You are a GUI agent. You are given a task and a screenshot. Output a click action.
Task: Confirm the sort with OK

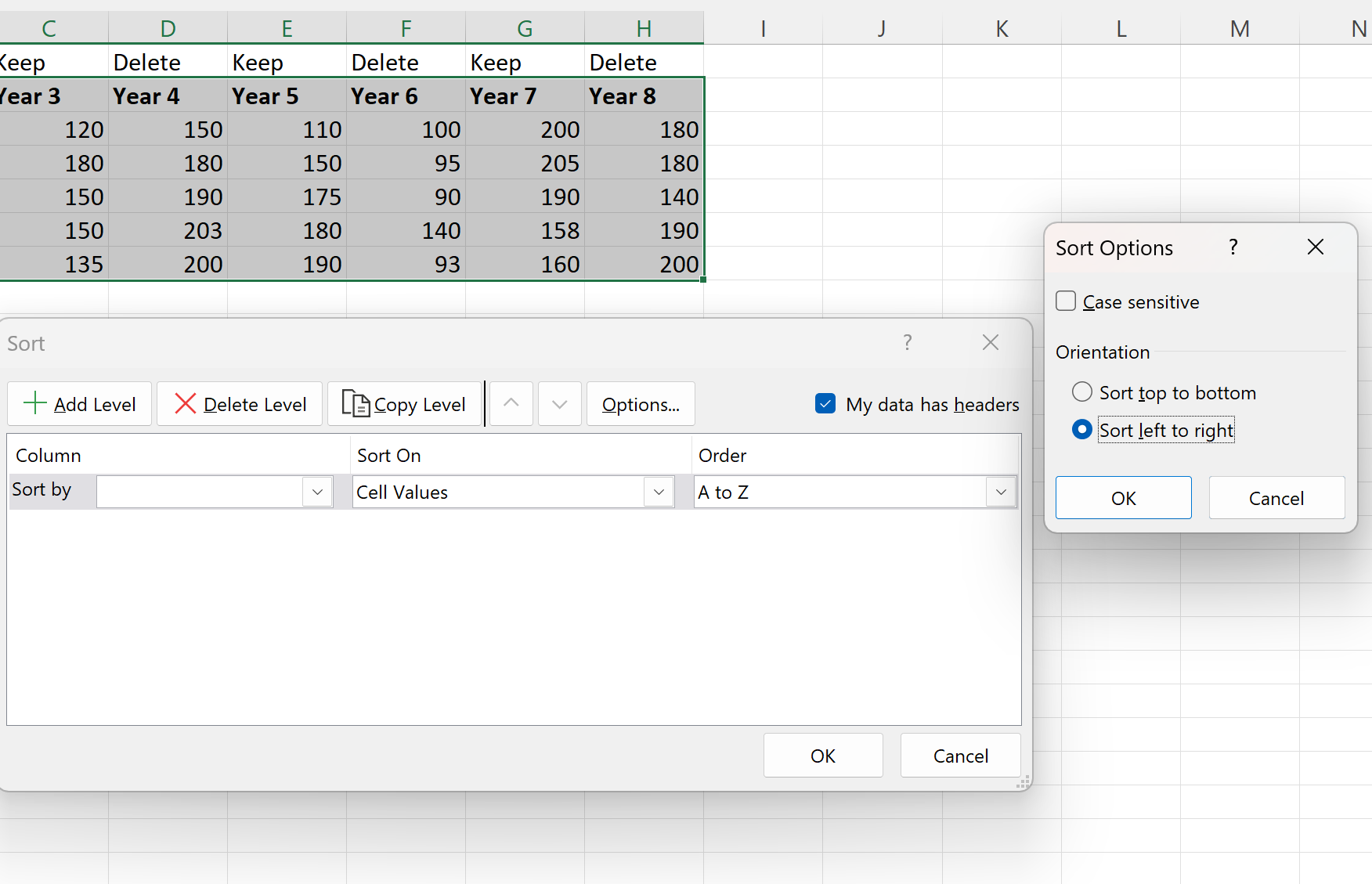click(822, 755)
